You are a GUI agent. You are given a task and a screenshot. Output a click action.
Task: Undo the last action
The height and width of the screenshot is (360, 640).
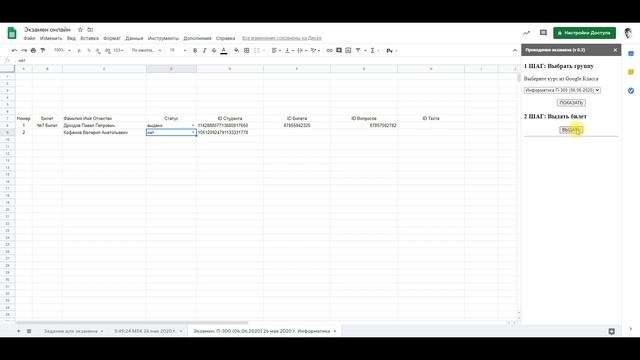[15, 50]
